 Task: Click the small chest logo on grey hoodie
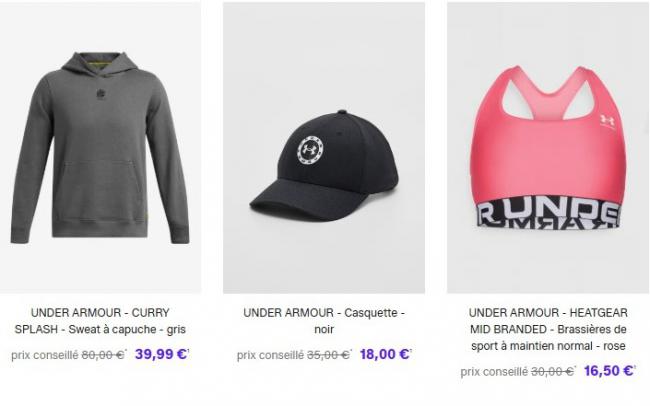100,94
